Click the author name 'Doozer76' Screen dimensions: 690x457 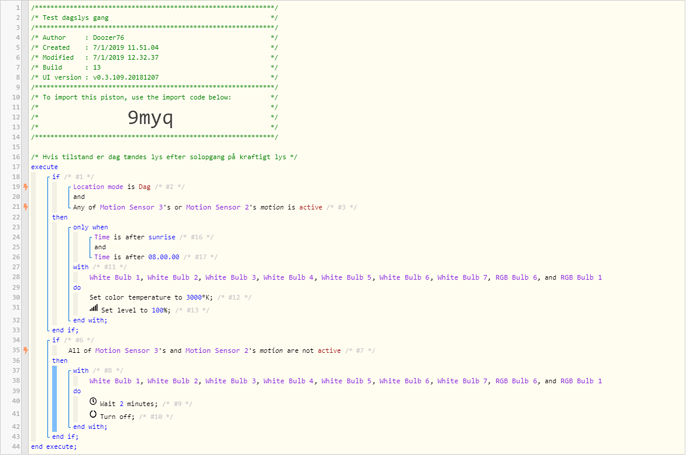coord(108,37)
